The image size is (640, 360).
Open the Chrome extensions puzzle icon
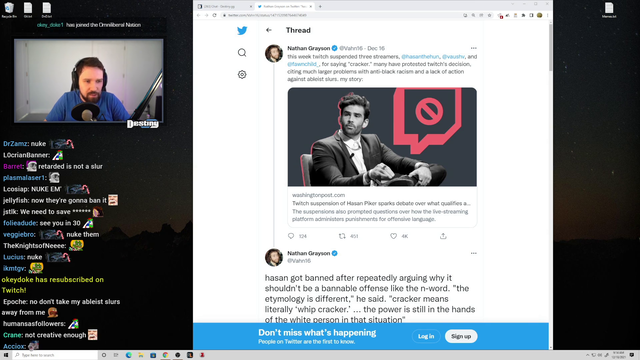[x=523, y=15]
